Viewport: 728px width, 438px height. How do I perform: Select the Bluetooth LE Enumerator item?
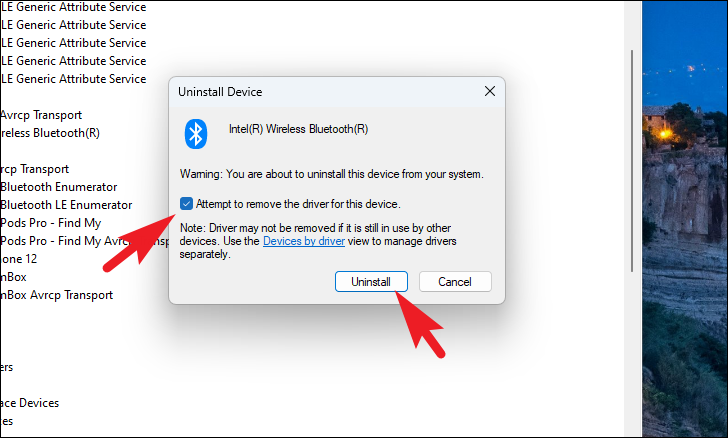(66, 205)
